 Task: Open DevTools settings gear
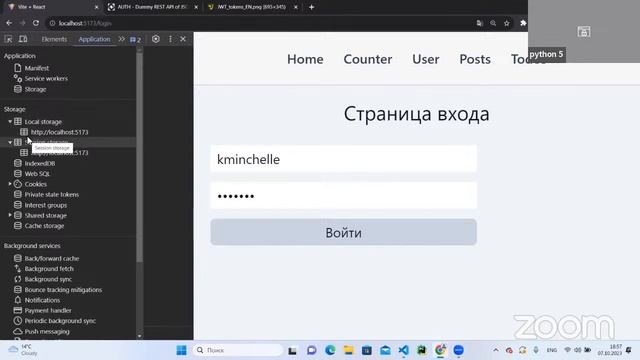click(x=156, y=39)
